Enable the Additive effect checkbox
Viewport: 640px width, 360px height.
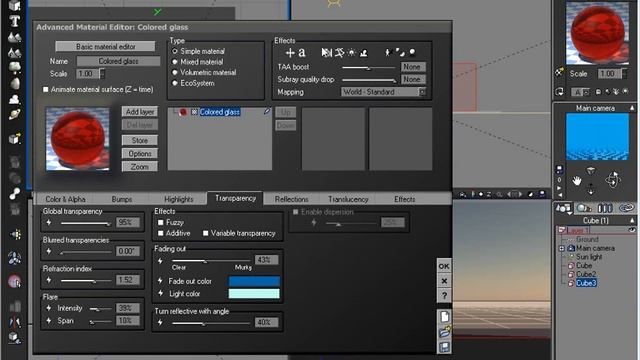[x=160, y=233]
